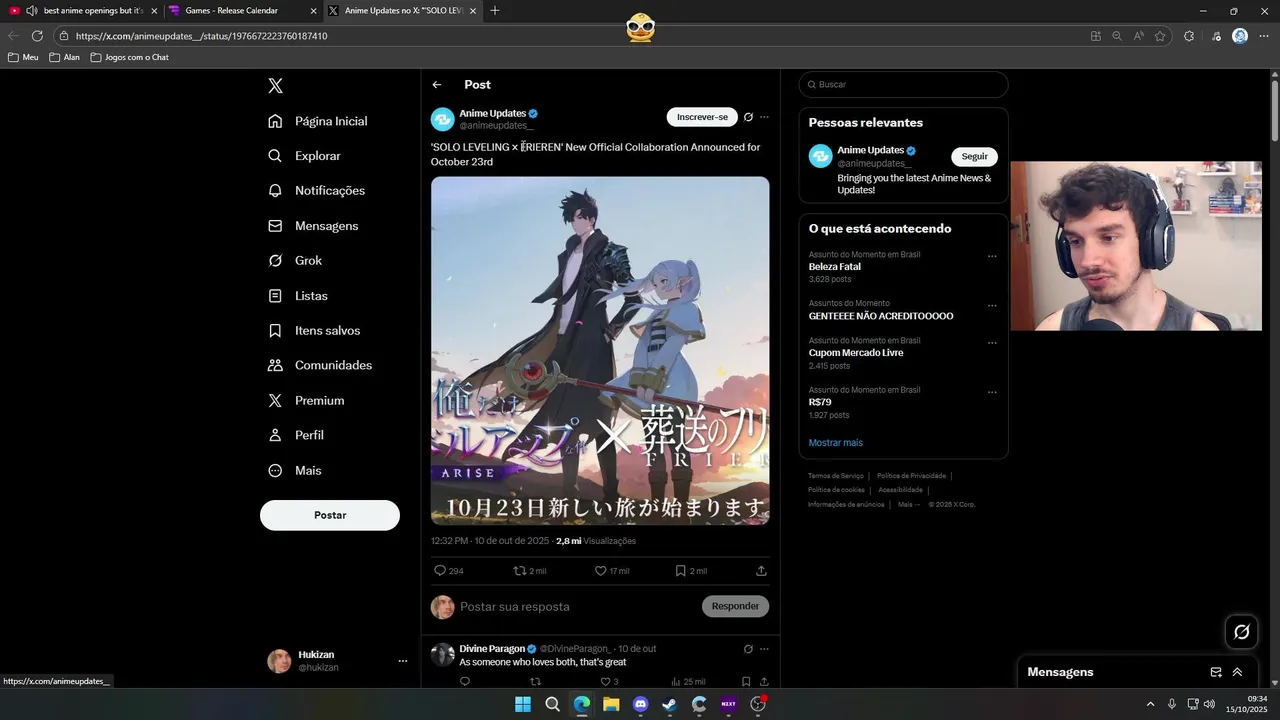Screen dimensions: 1280x720
Task: Open Discord from the taskbar
Action: 641,704
